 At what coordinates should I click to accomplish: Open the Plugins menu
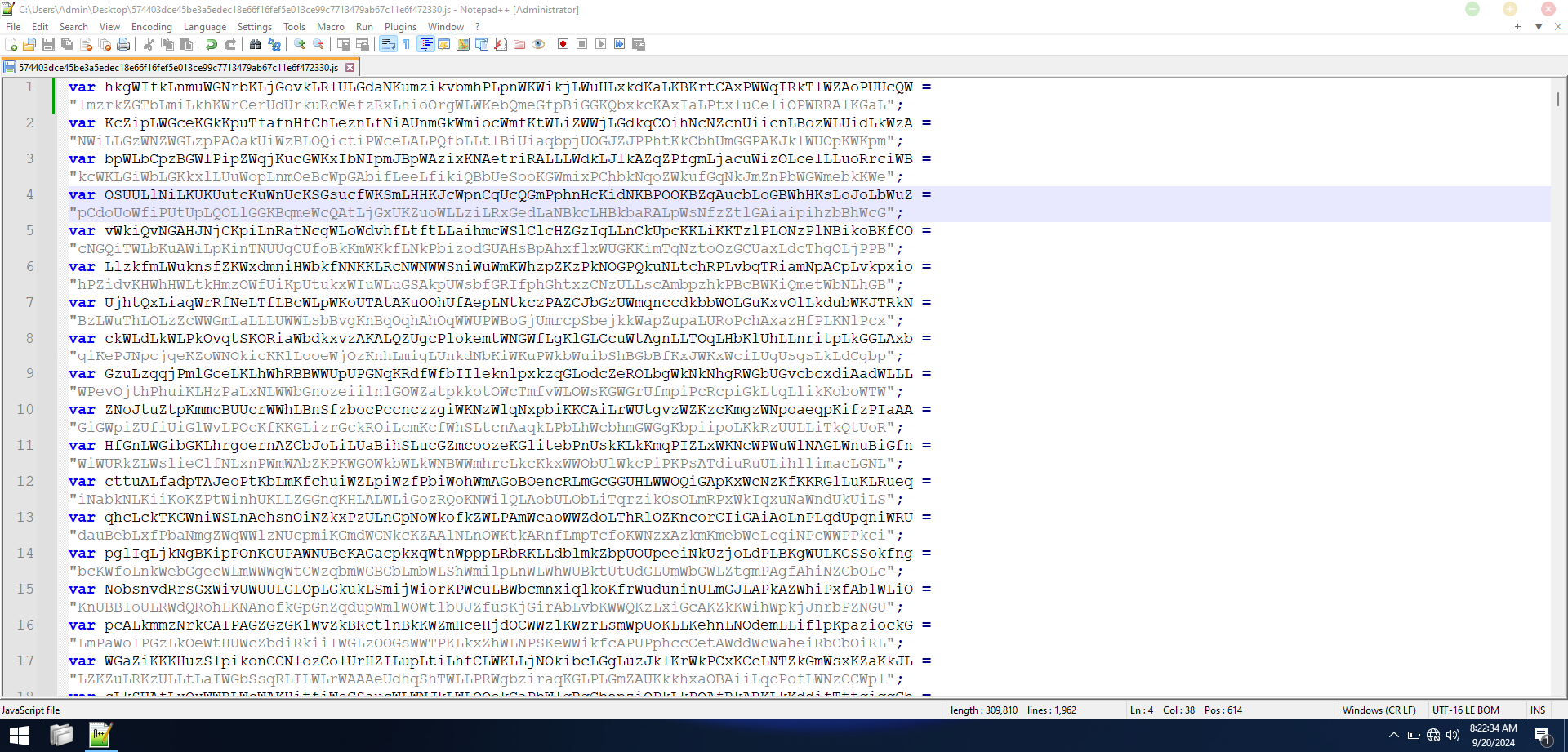pyautogui.click(x=401, y=27)
